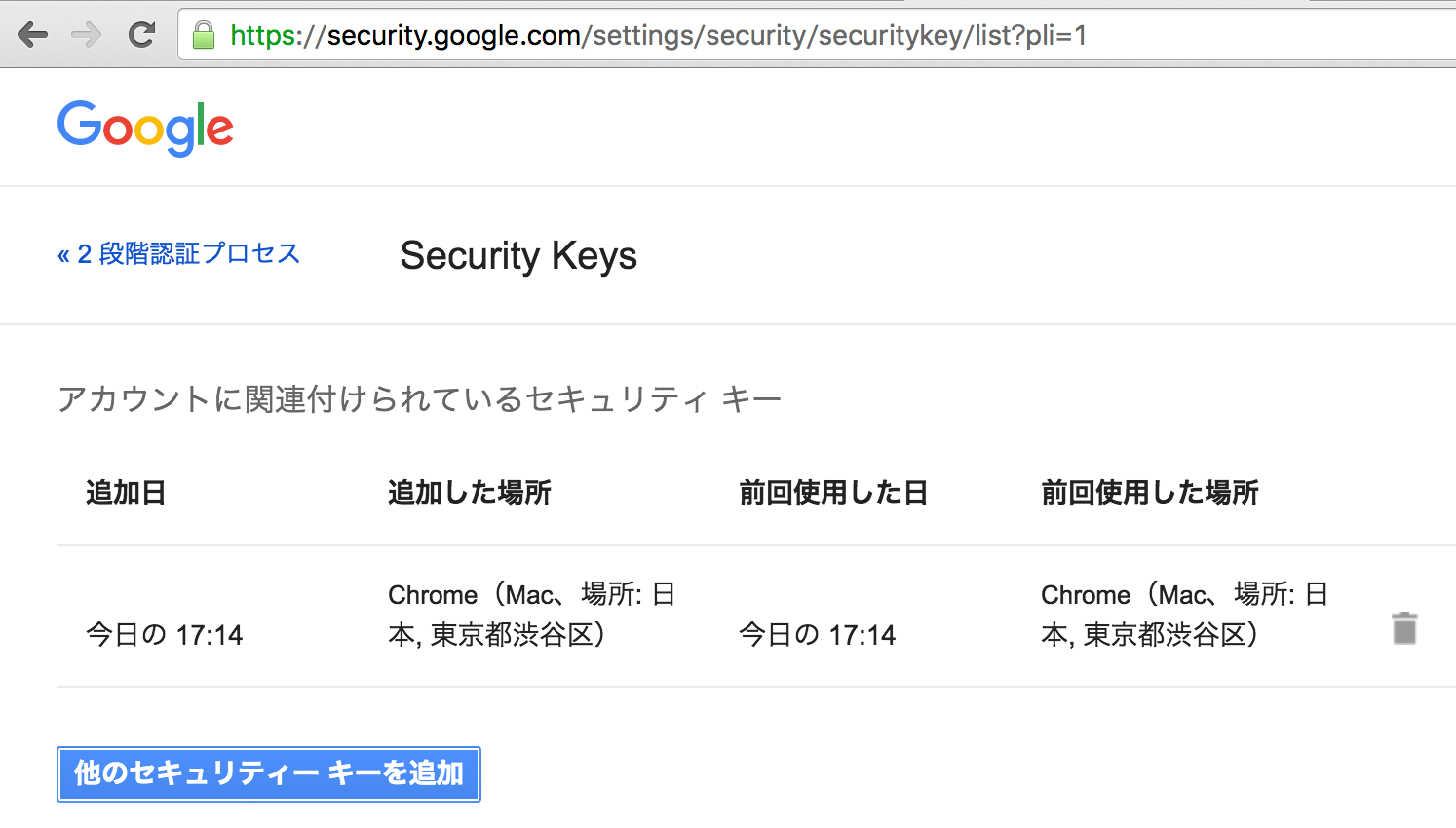1456x828 pixels.
Task: Select the 今日の 17:14 cell under 前回使用した日
Action: pos(818,635)
